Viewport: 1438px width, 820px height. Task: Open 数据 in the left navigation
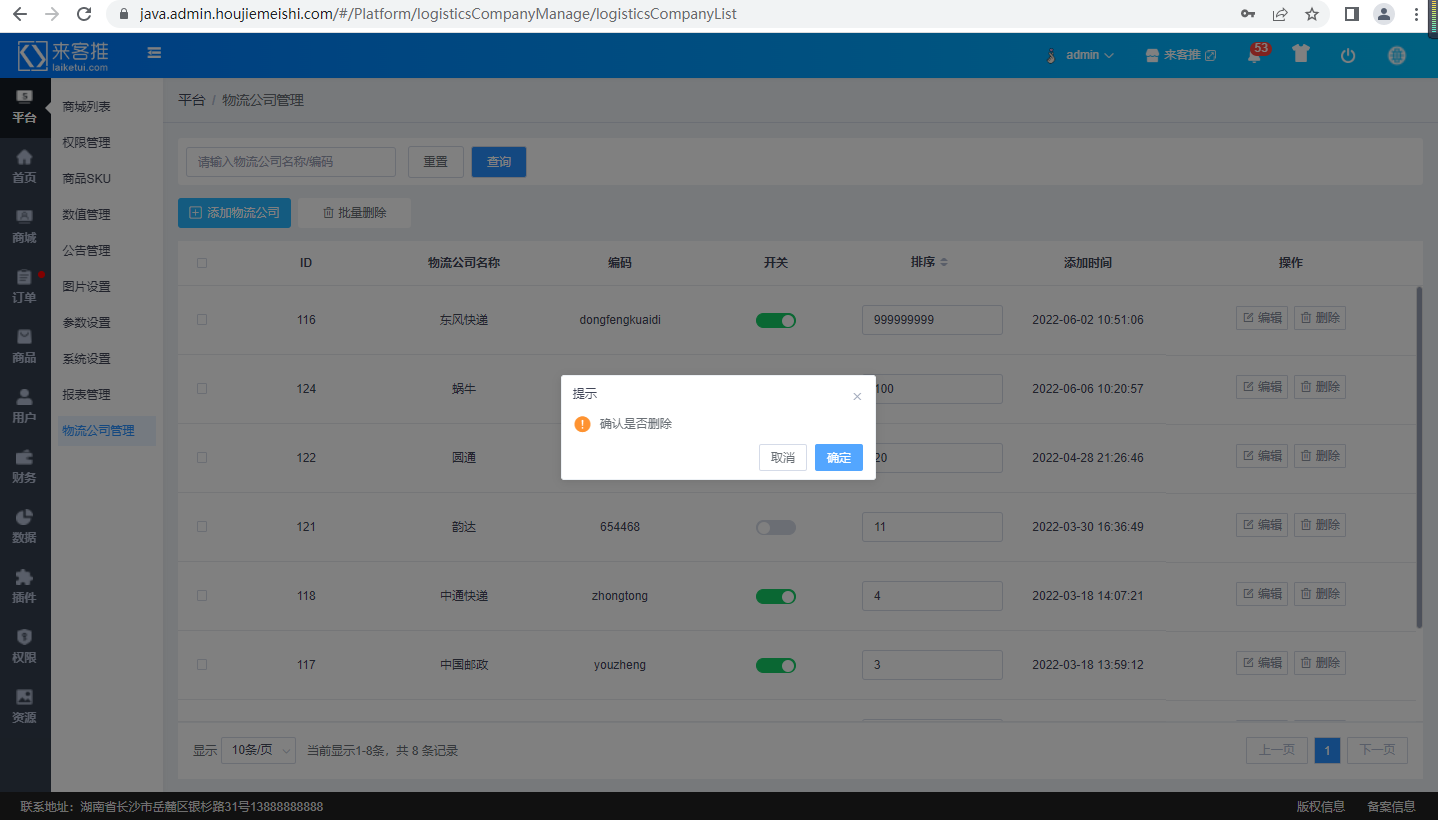(25, 526)
